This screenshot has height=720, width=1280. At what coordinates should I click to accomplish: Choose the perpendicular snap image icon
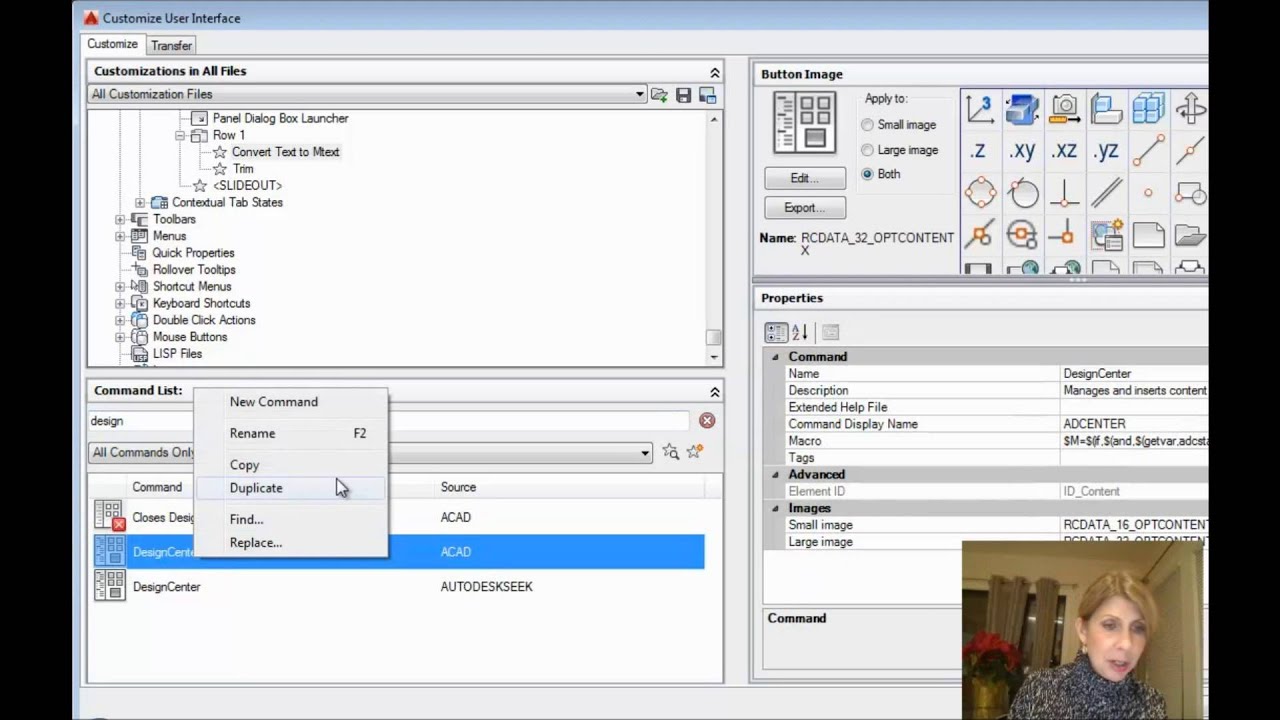click(x=1064, y=193)
